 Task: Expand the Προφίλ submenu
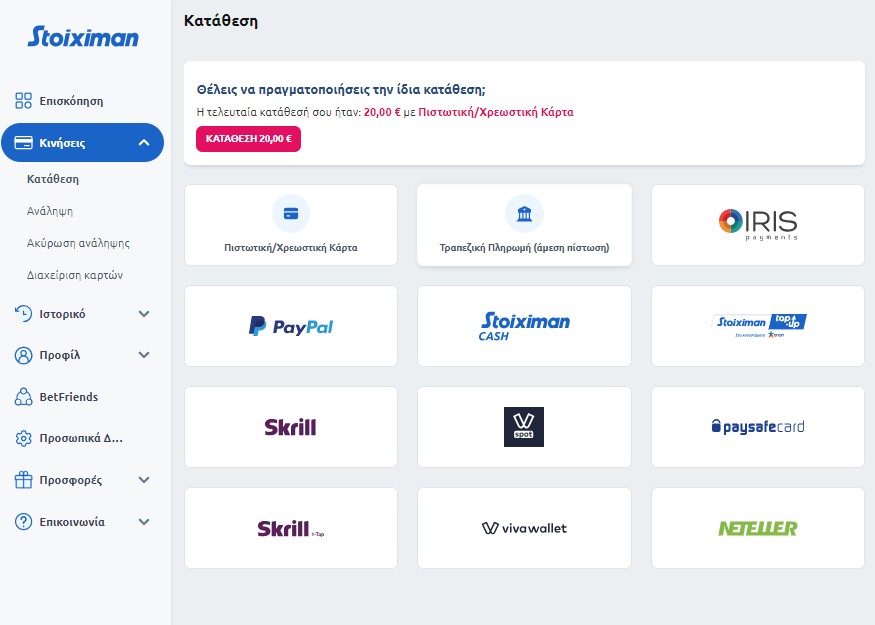click(144, 355)
